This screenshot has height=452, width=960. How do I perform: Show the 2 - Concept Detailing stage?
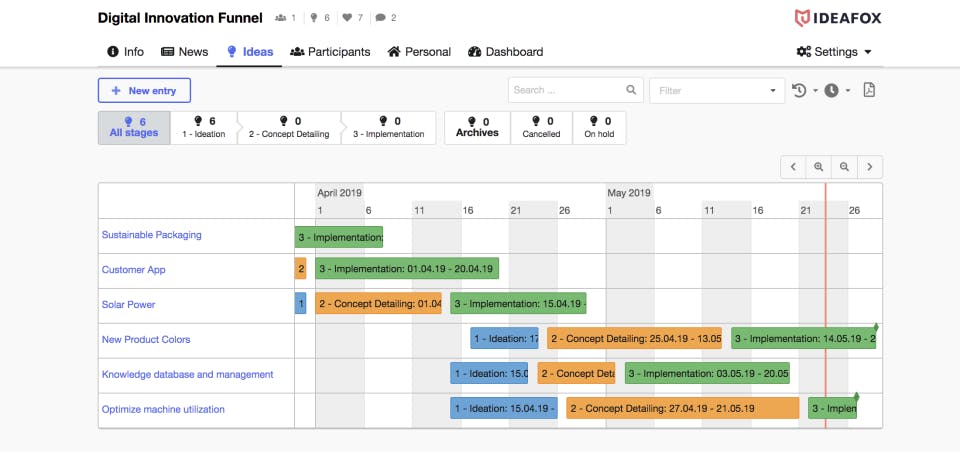(289, 128)
